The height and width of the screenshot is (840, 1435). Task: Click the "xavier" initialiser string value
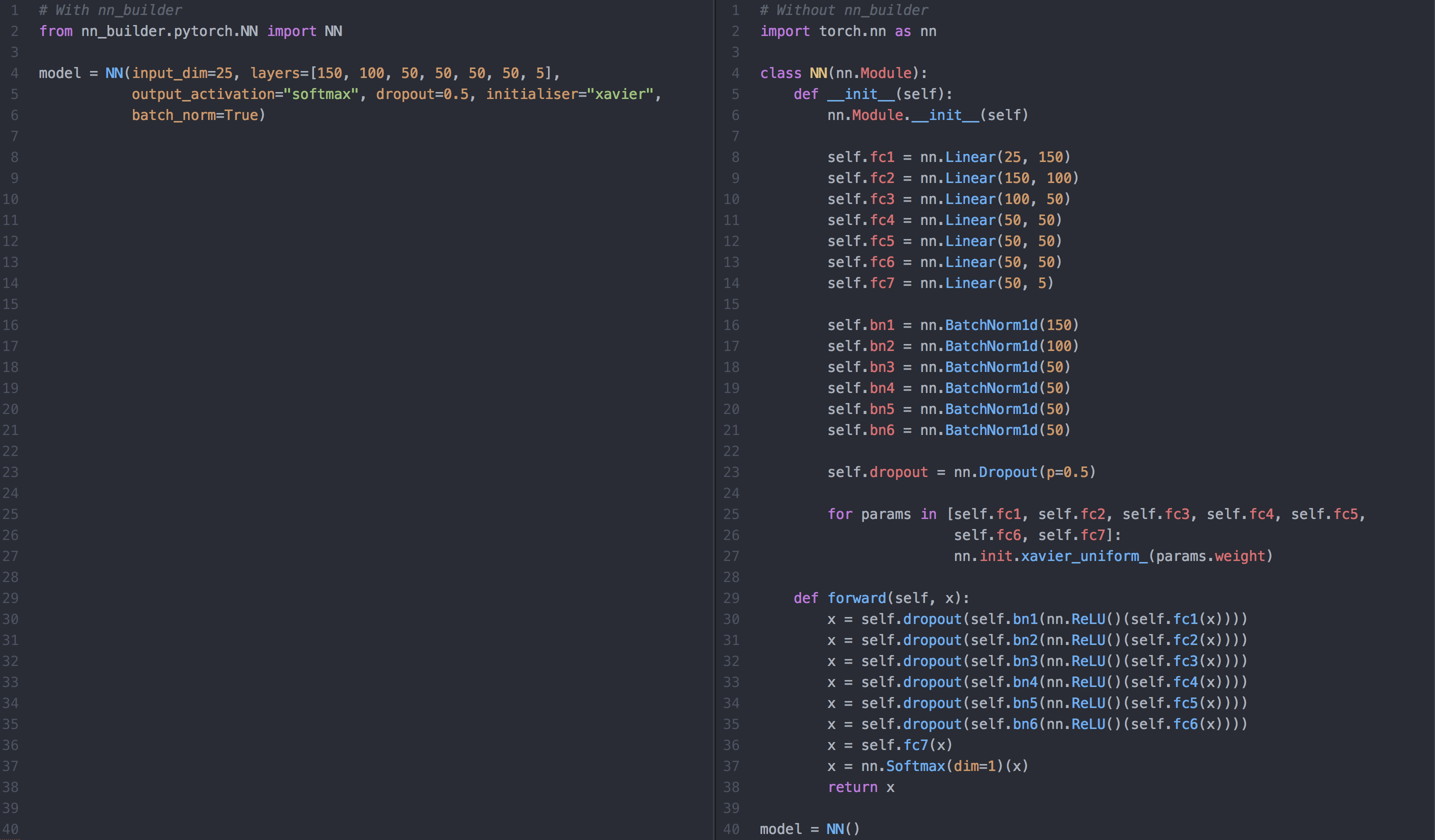620,94
